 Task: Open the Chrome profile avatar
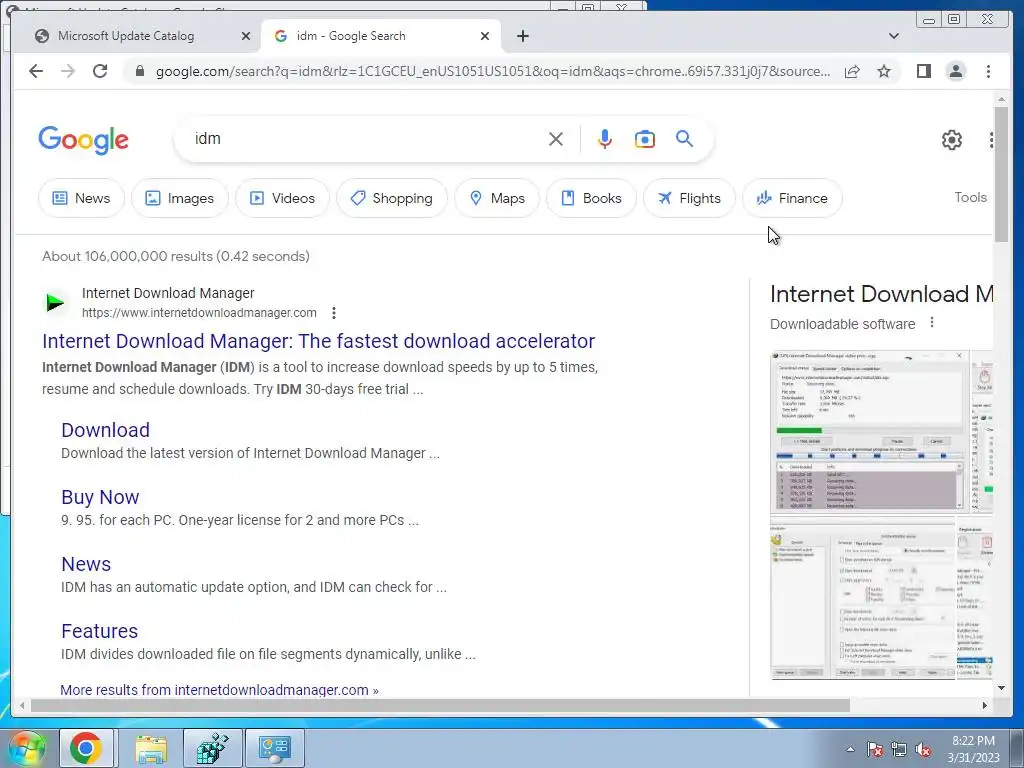click(x=955, y=71)
